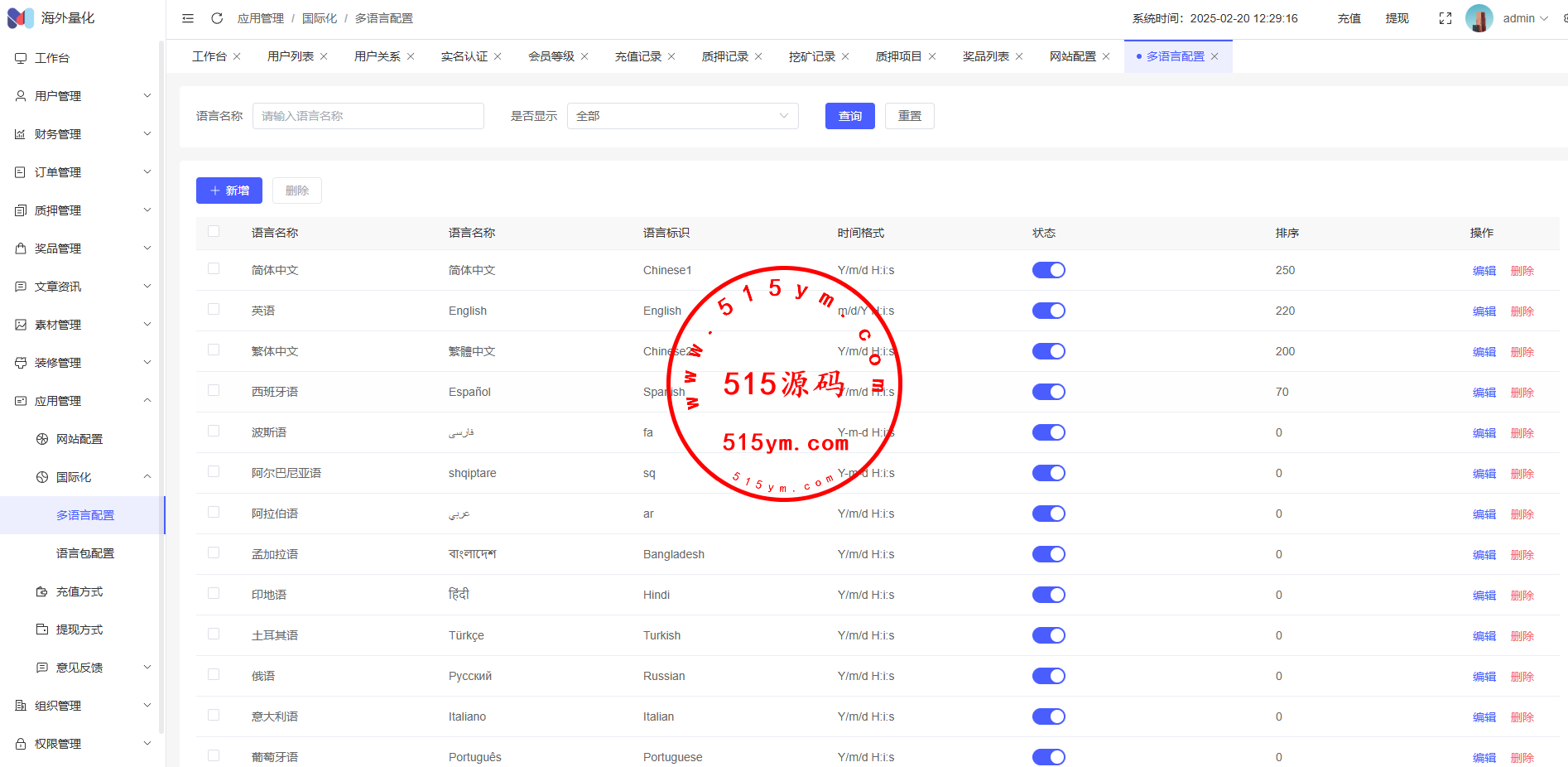1568x767 pixels.
Task: Toggle off status for 简体中文
Action: [1048, 270]
